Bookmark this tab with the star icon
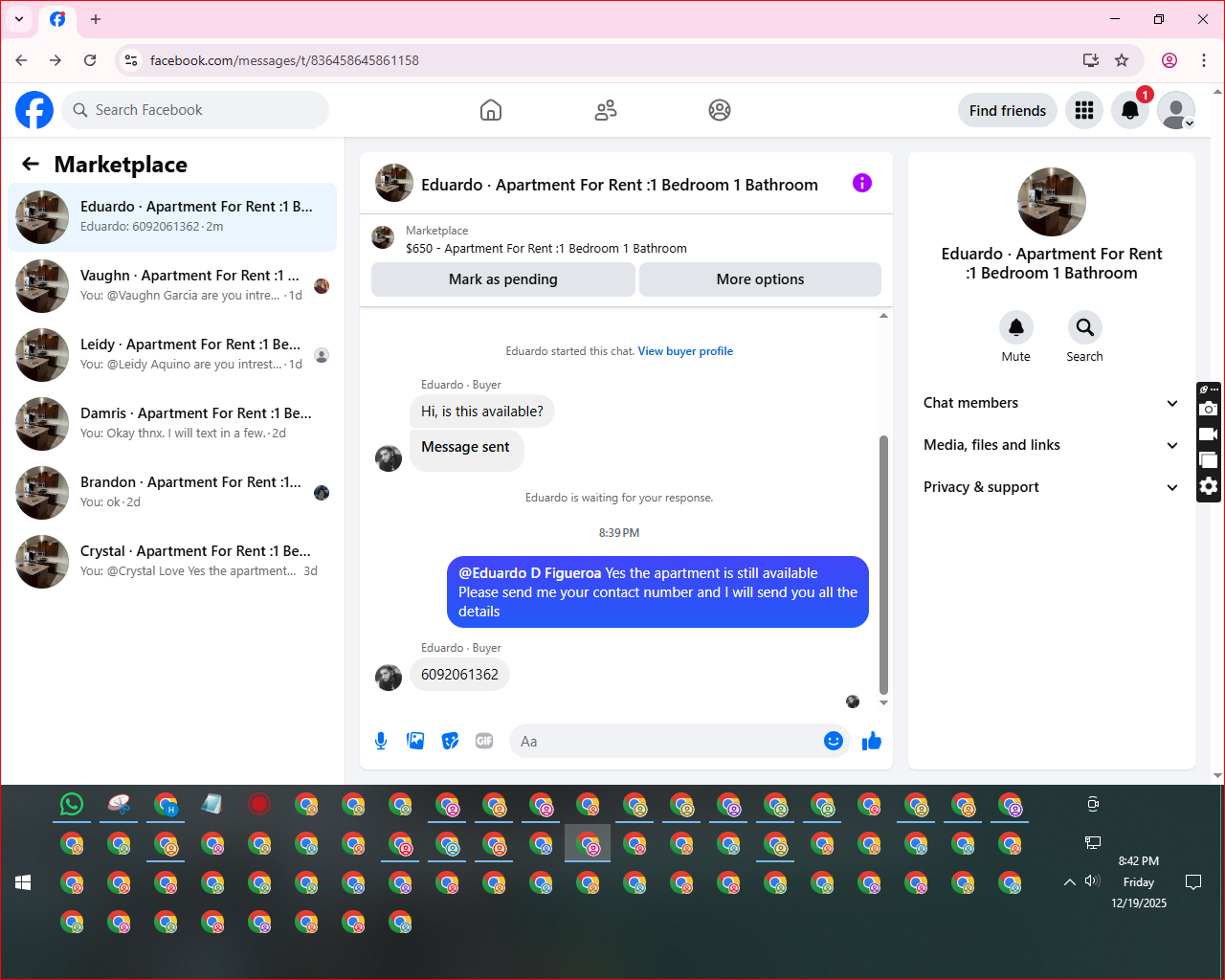Image resolution: width=1225 pixels, height=980 pixels. [x=1122, y=60]
